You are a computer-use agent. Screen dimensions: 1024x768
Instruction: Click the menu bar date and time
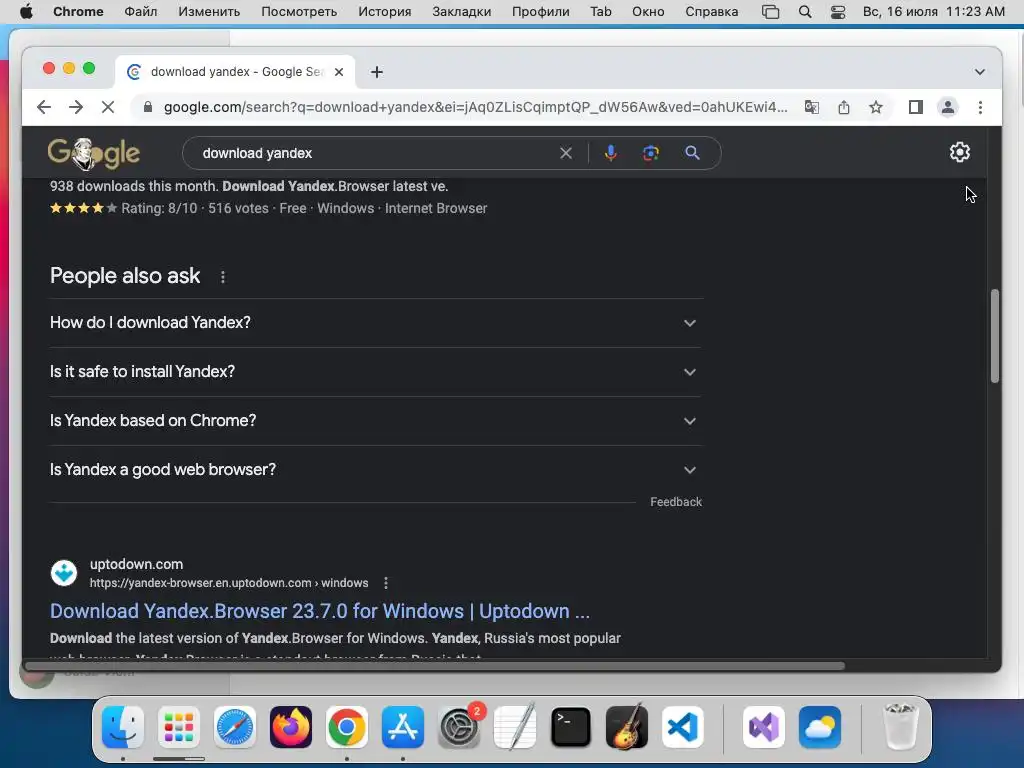933,12
